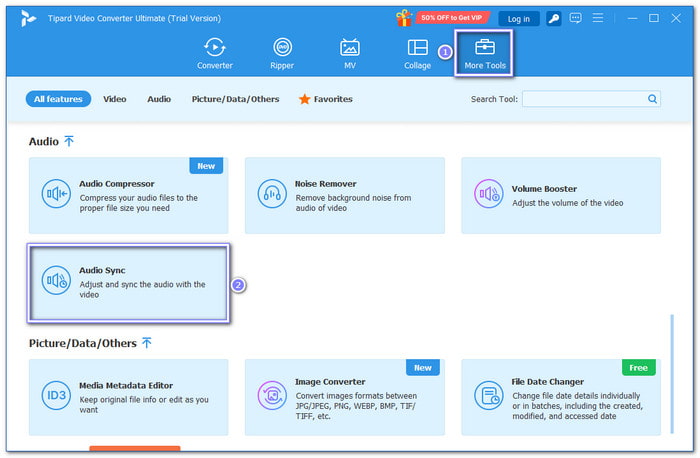Open the Volume Booster tool title
Screen dimensions: 700x458
[x=544, y=189]
